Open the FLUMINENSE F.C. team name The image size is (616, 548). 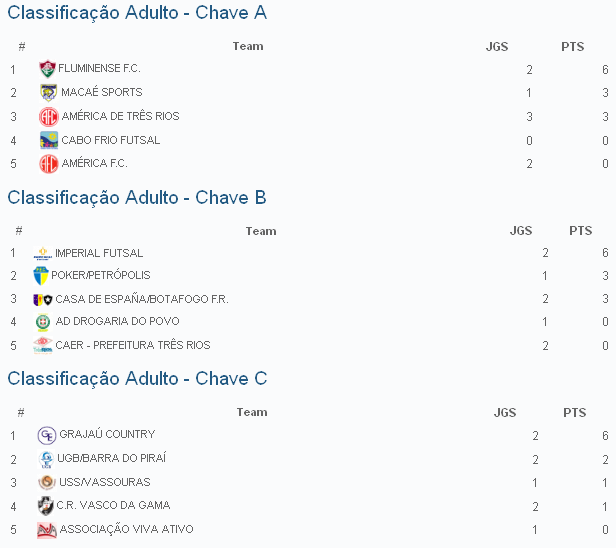click(x=99, y=69)
